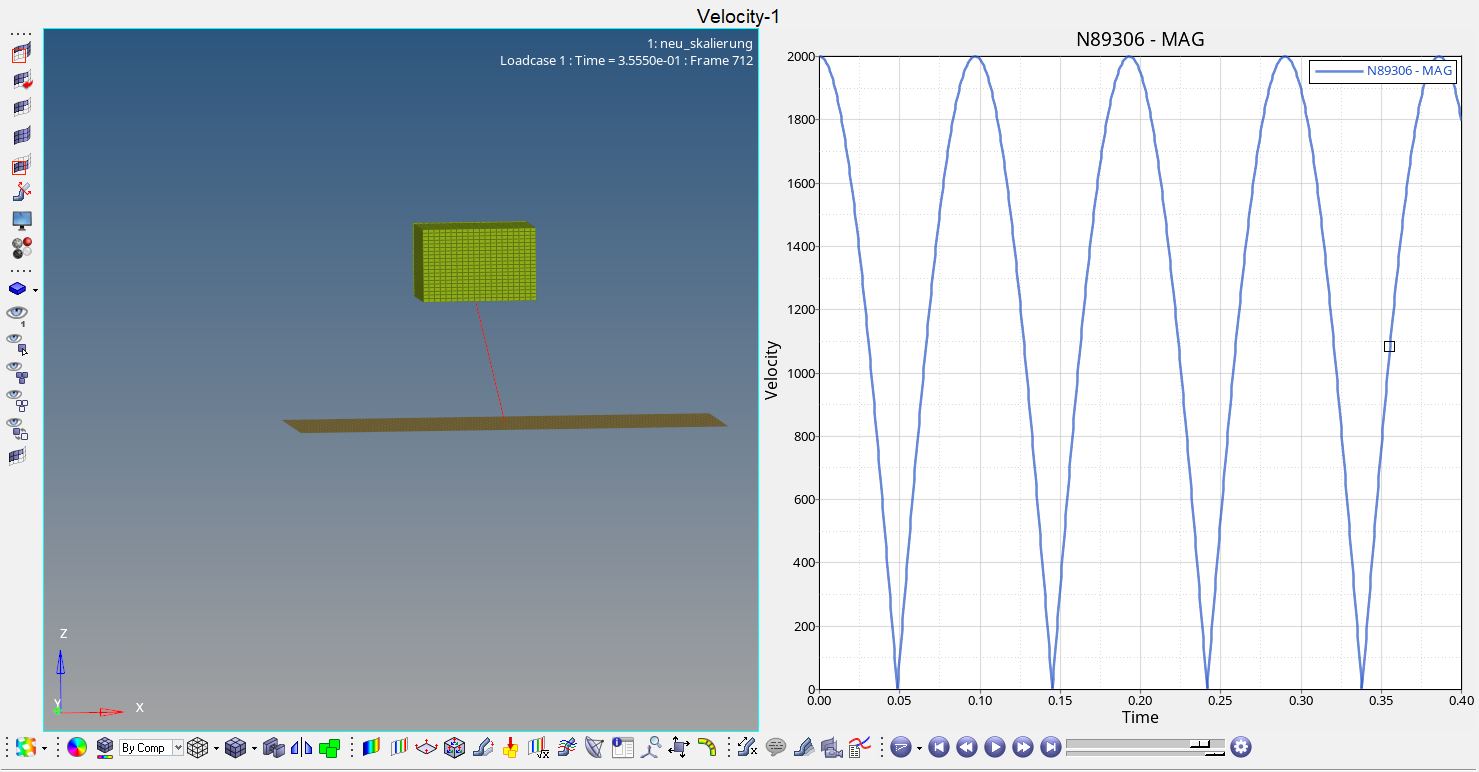The width and height of the screenshot is (1479, 772).
Task: Click the Velocity-1 page title
Action: coord(738,16)
